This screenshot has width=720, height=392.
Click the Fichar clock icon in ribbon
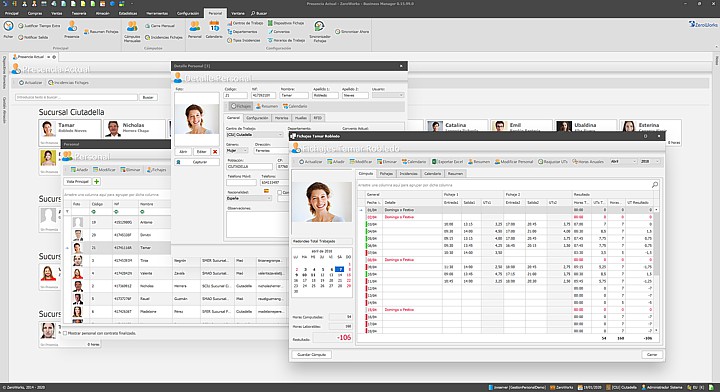[x=8, y=27]
